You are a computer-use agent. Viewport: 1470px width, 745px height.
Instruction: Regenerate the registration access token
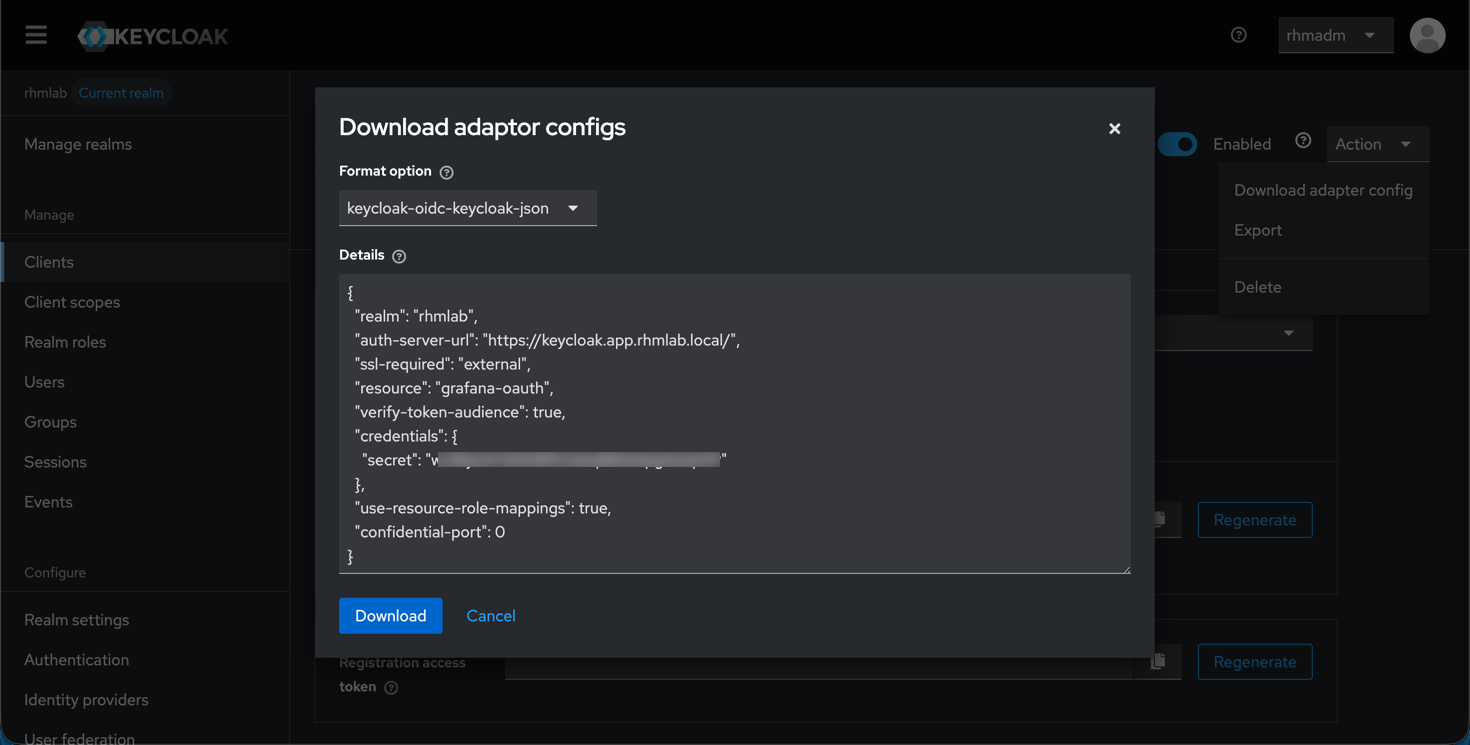[x=1254, y=661]
